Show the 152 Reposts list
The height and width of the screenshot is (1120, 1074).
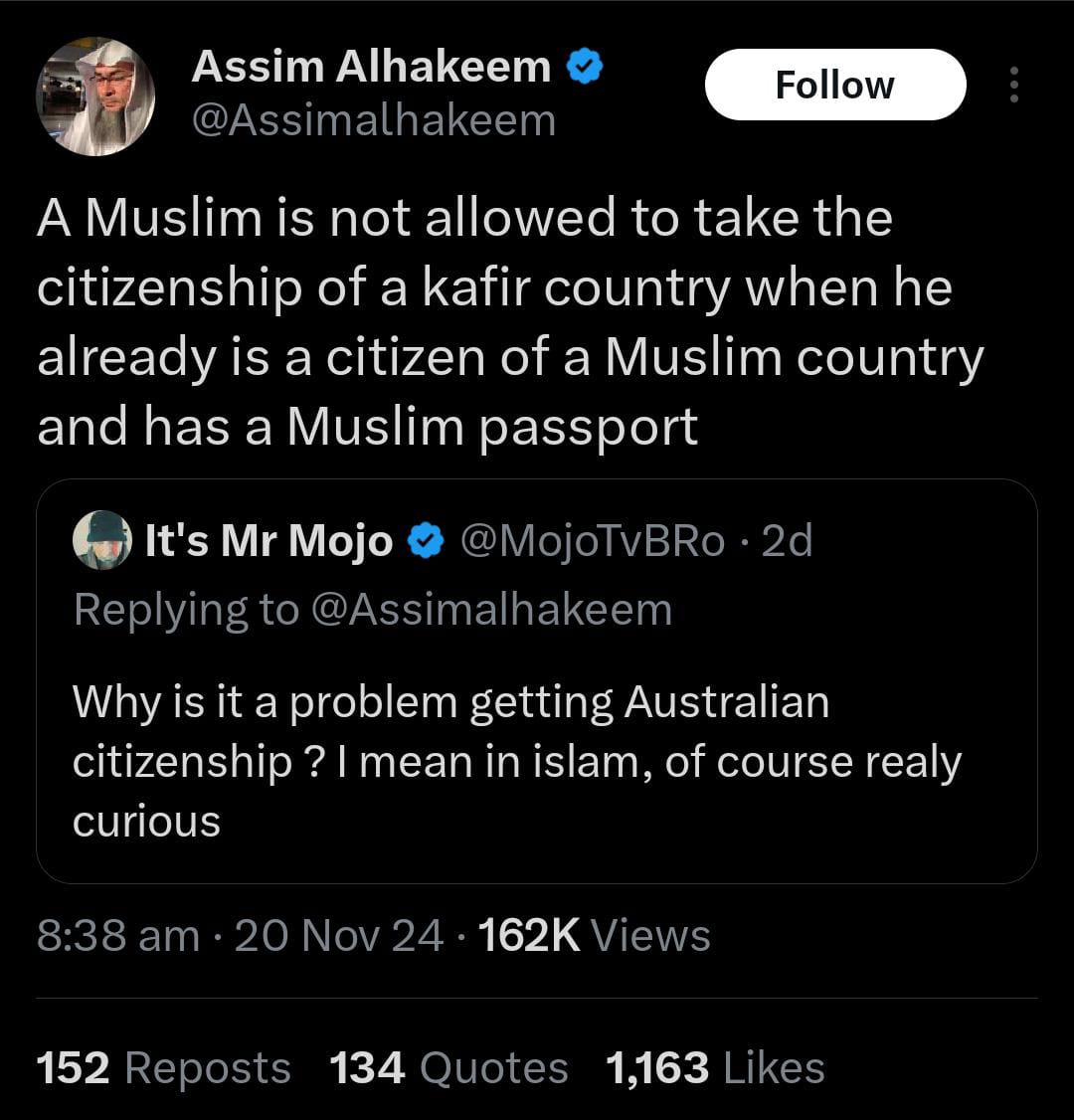click(164, 1068)
